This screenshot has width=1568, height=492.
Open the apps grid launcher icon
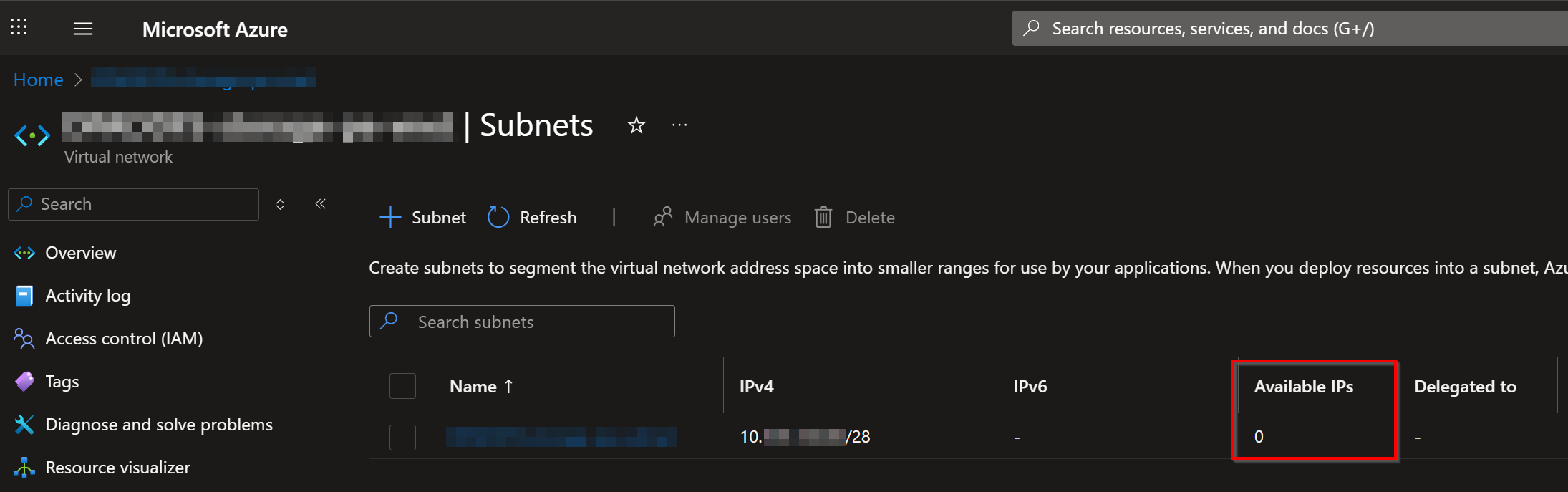(19, 28)
